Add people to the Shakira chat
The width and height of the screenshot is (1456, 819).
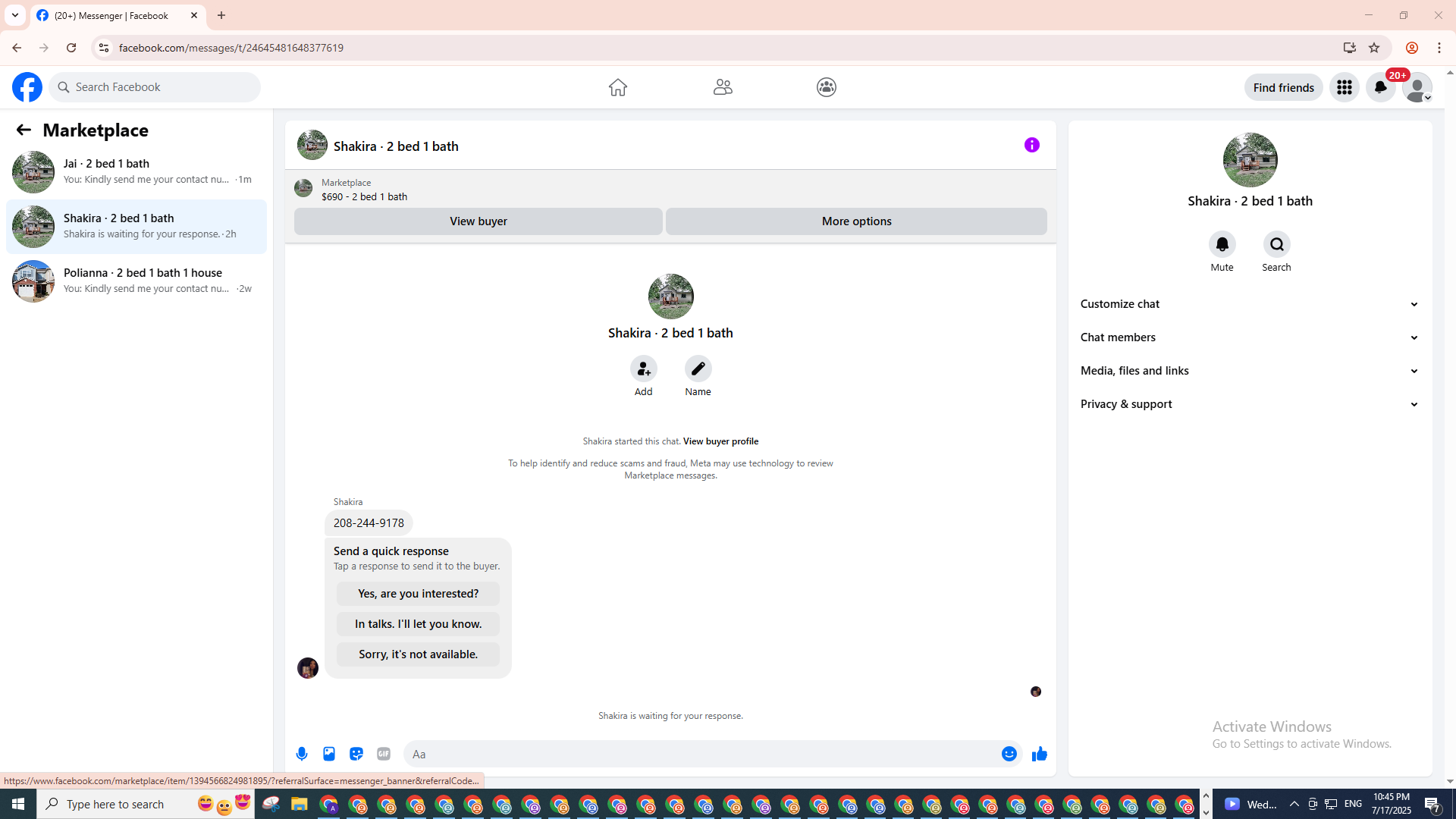tap(643, 369)
